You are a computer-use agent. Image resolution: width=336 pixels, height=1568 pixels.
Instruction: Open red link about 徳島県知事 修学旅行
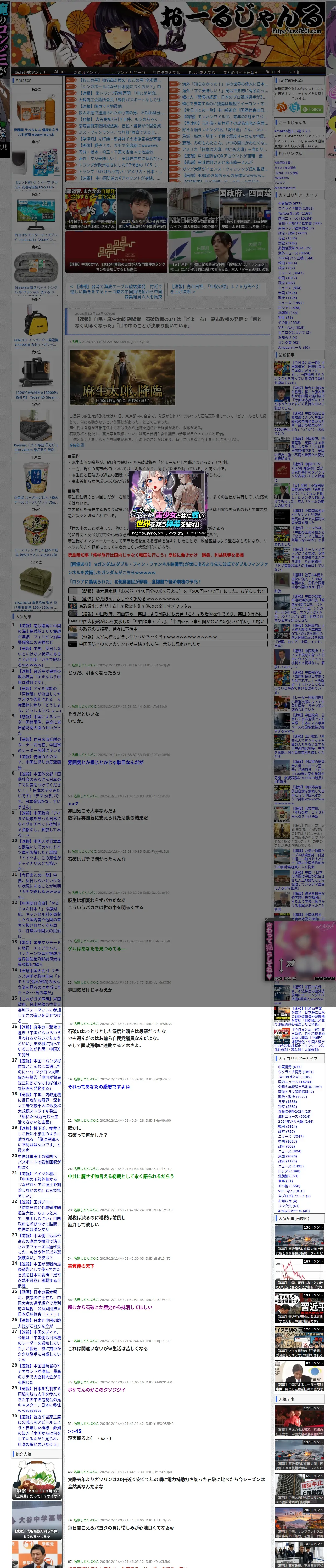[x=155, y=555]
